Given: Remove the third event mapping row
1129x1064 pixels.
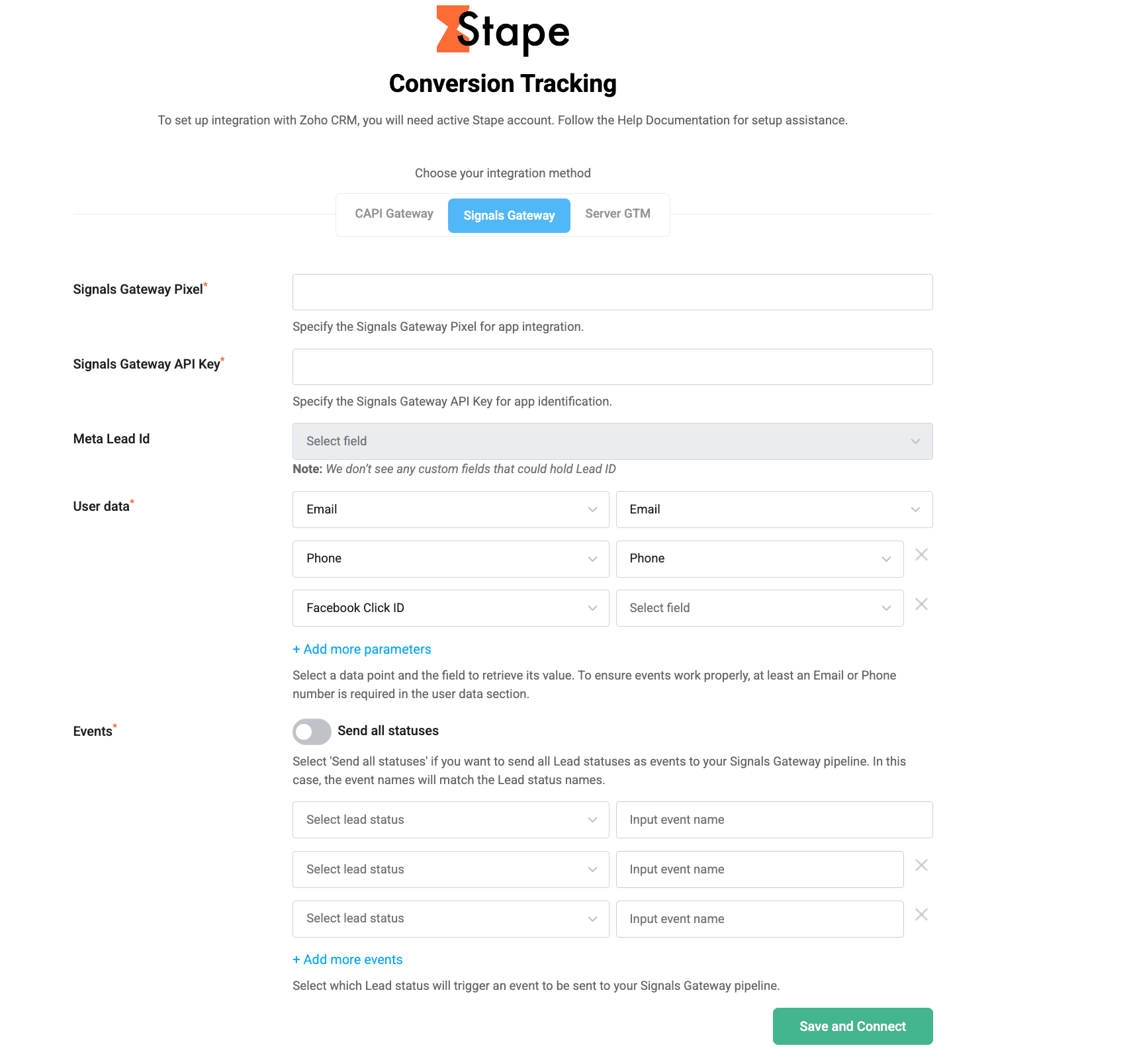Looking at the screenshot, I should click(x=921, y=914).
